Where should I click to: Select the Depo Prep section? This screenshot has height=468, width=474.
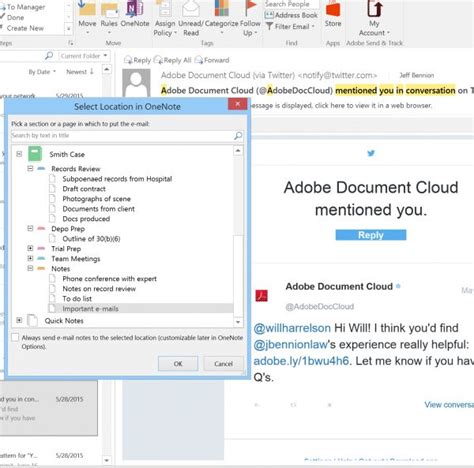(x=68, y=229)
